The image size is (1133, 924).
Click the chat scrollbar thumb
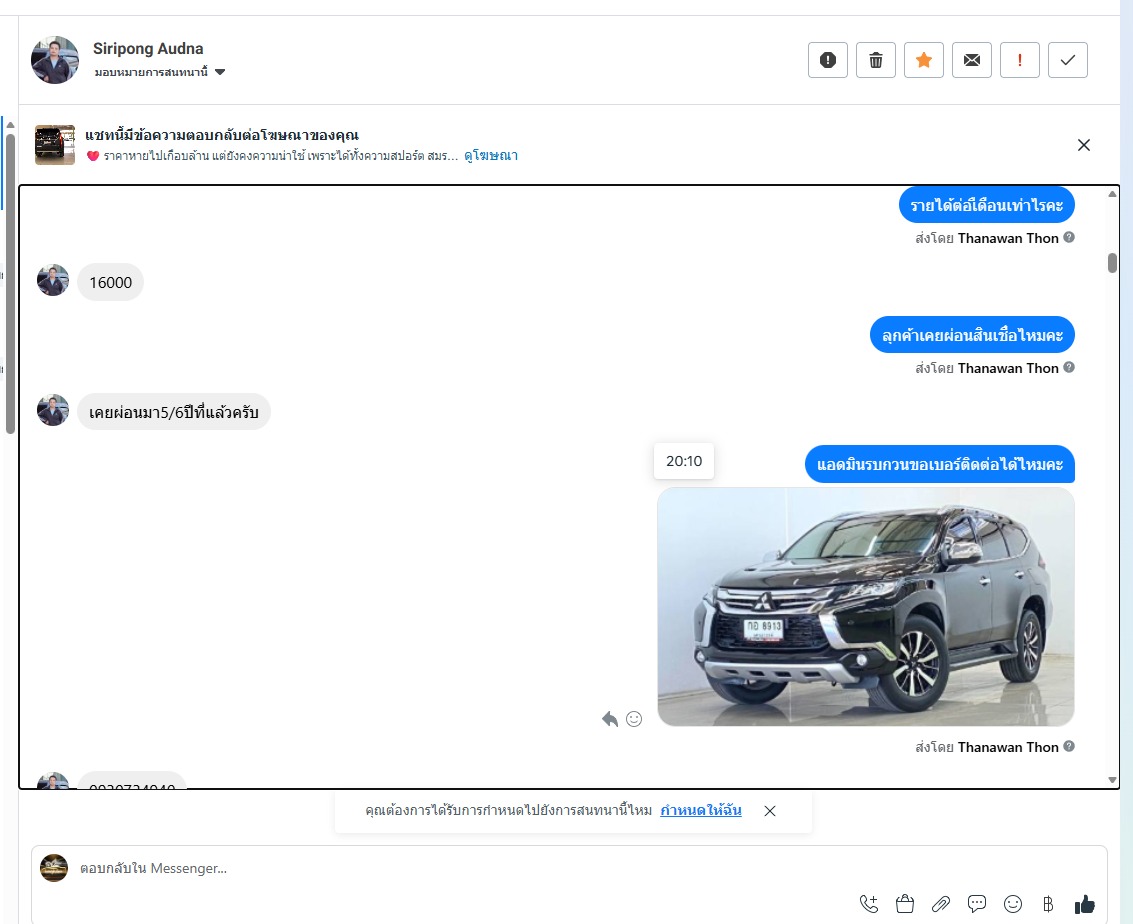[1112, 263]
